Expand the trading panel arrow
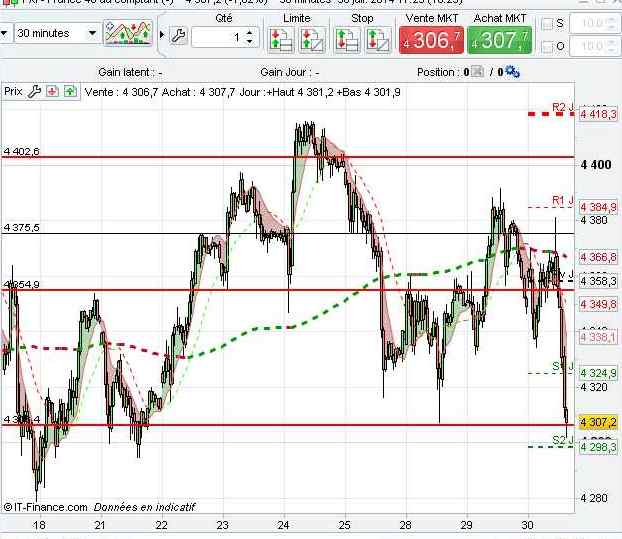This screenshot has width=622, height=539. [162, 35]
